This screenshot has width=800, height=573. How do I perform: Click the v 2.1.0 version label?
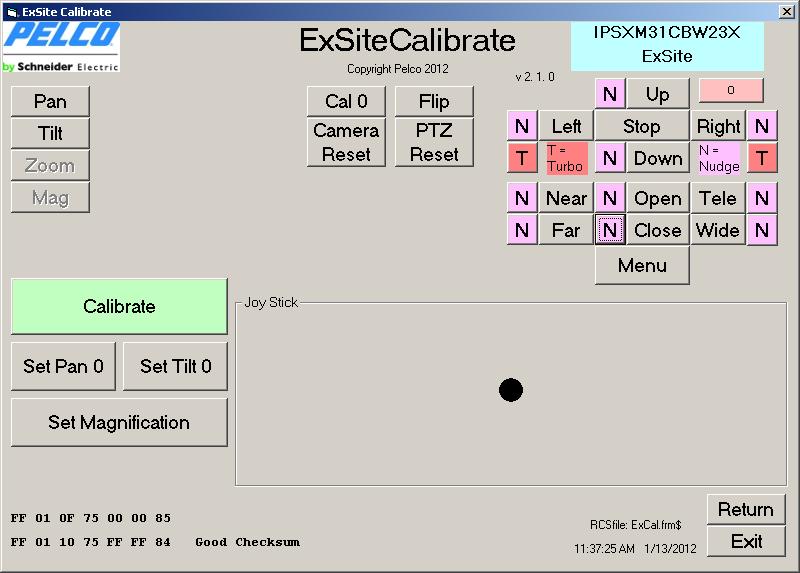coord(535,77)
